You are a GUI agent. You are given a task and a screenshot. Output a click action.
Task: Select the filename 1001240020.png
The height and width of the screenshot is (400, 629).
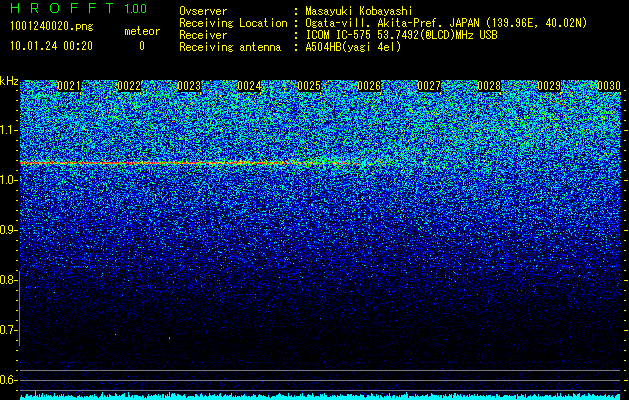tap(52, 26)
